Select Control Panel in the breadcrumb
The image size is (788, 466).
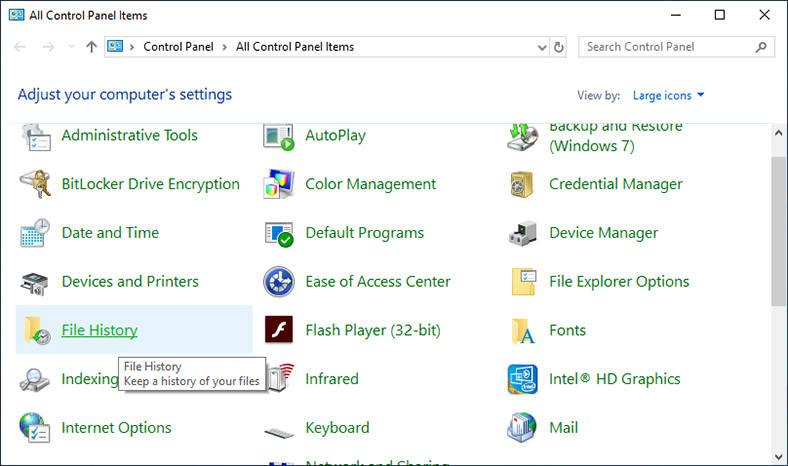[178, 47]
